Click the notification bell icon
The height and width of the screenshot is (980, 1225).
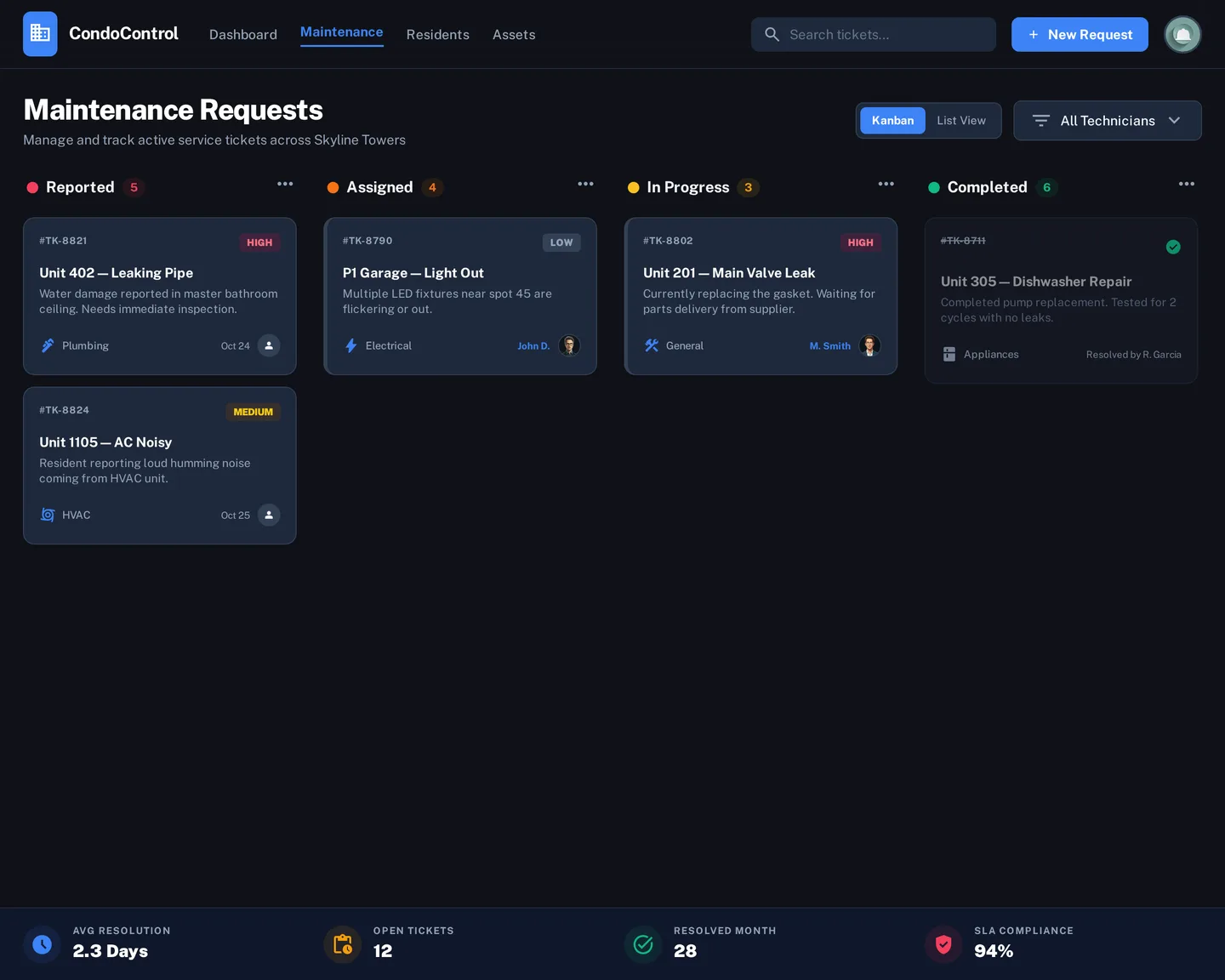coord(1182,34)
